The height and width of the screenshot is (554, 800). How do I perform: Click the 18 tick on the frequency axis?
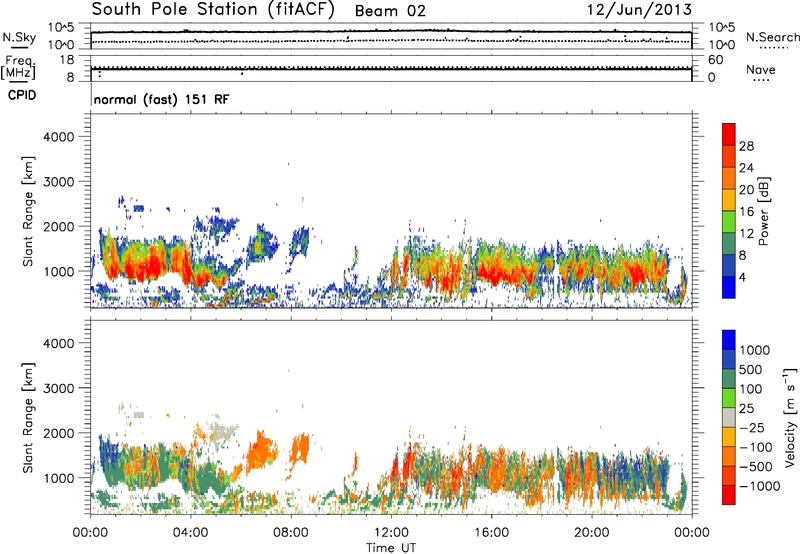67,60
